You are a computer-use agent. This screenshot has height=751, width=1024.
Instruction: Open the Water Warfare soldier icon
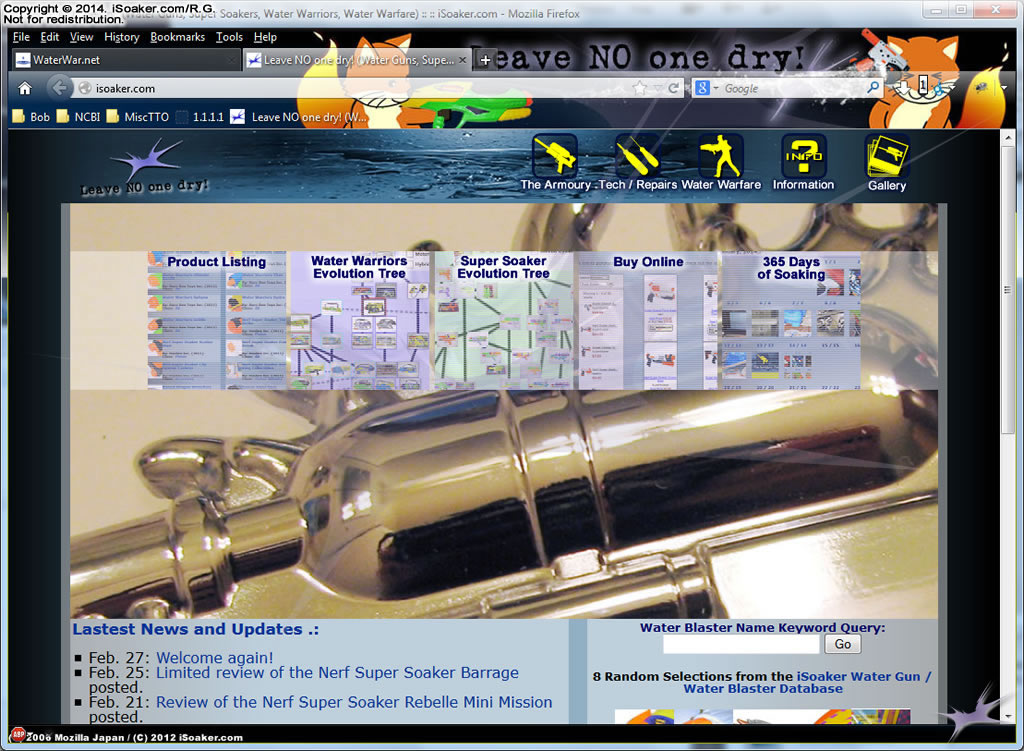(720, 156)
